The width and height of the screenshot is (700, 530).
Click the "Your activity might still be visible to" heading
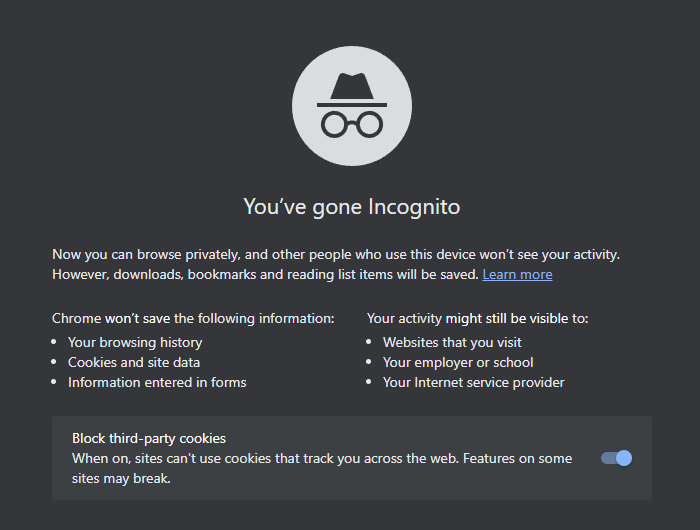coord(478,318)
